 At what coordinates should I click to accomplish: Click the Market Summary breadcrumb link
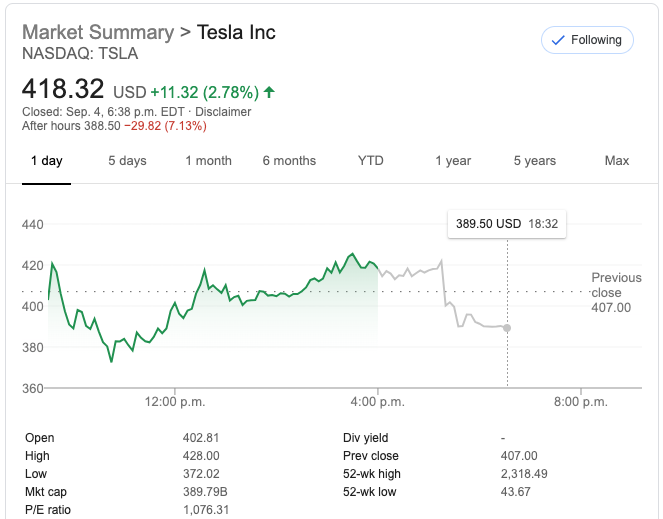click(x=97, y=32)
